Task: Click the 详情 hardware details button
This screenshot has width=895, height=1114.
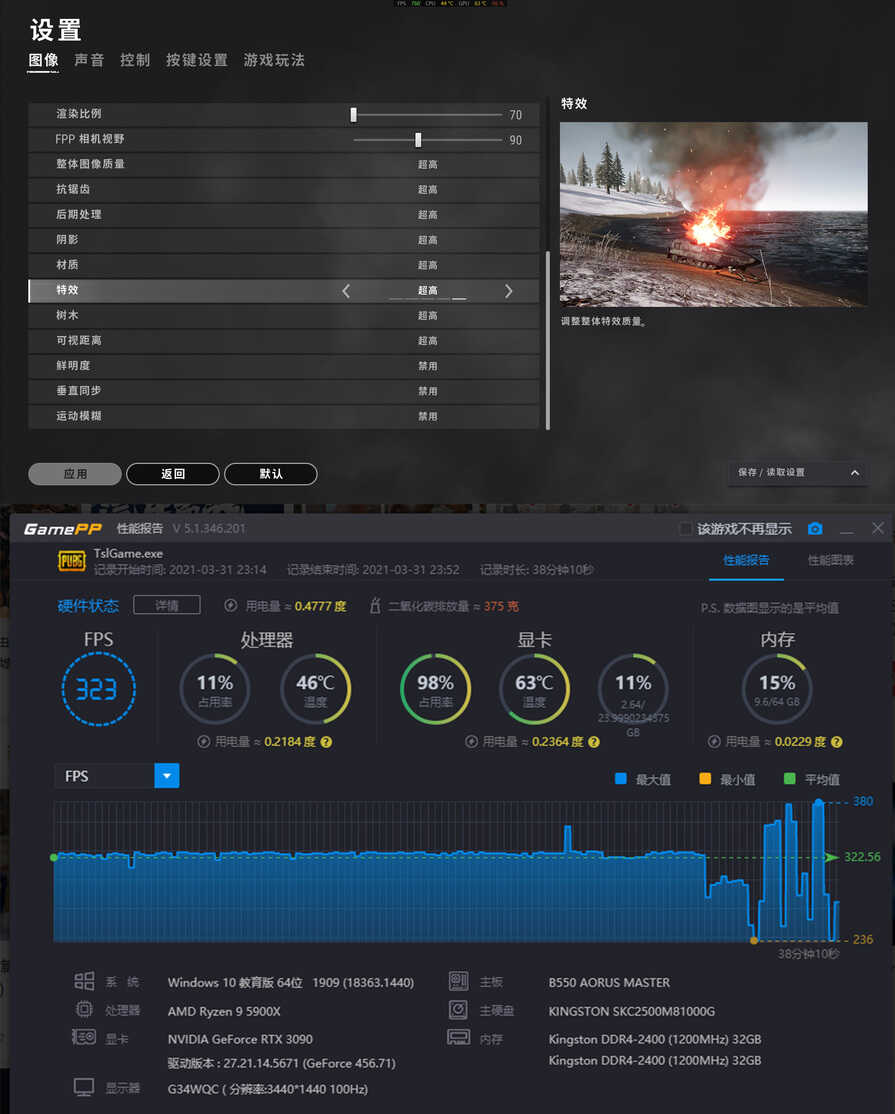Action: coord(166,605)
